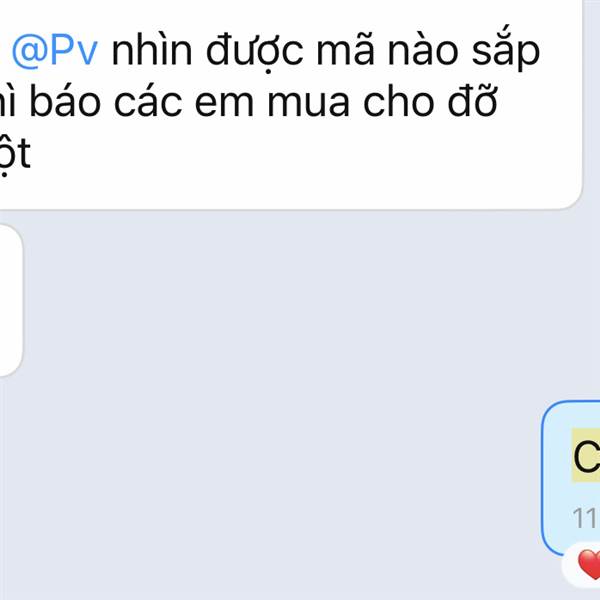Tap the red heart reaction icon

pos(589,564)
